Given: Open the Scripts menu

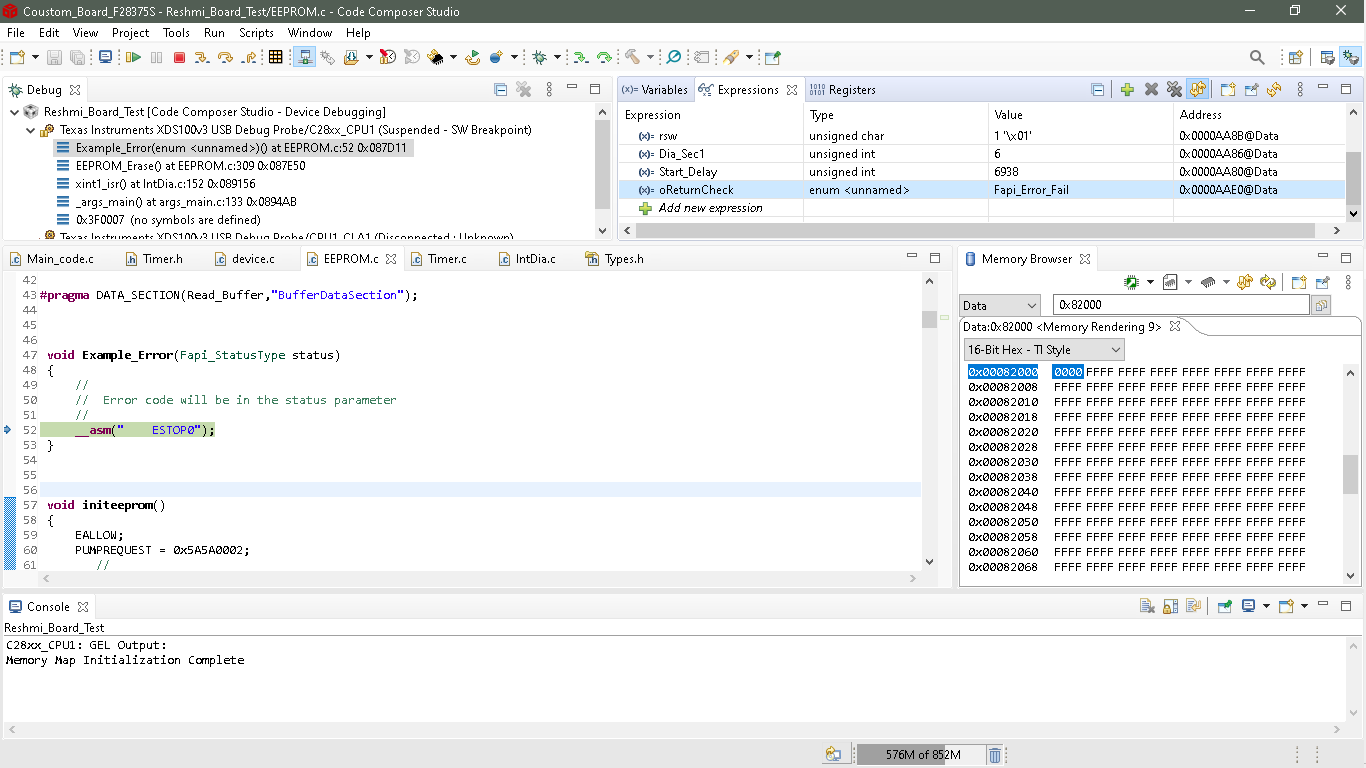Looking at the screenshot, I should click(256, 33).
